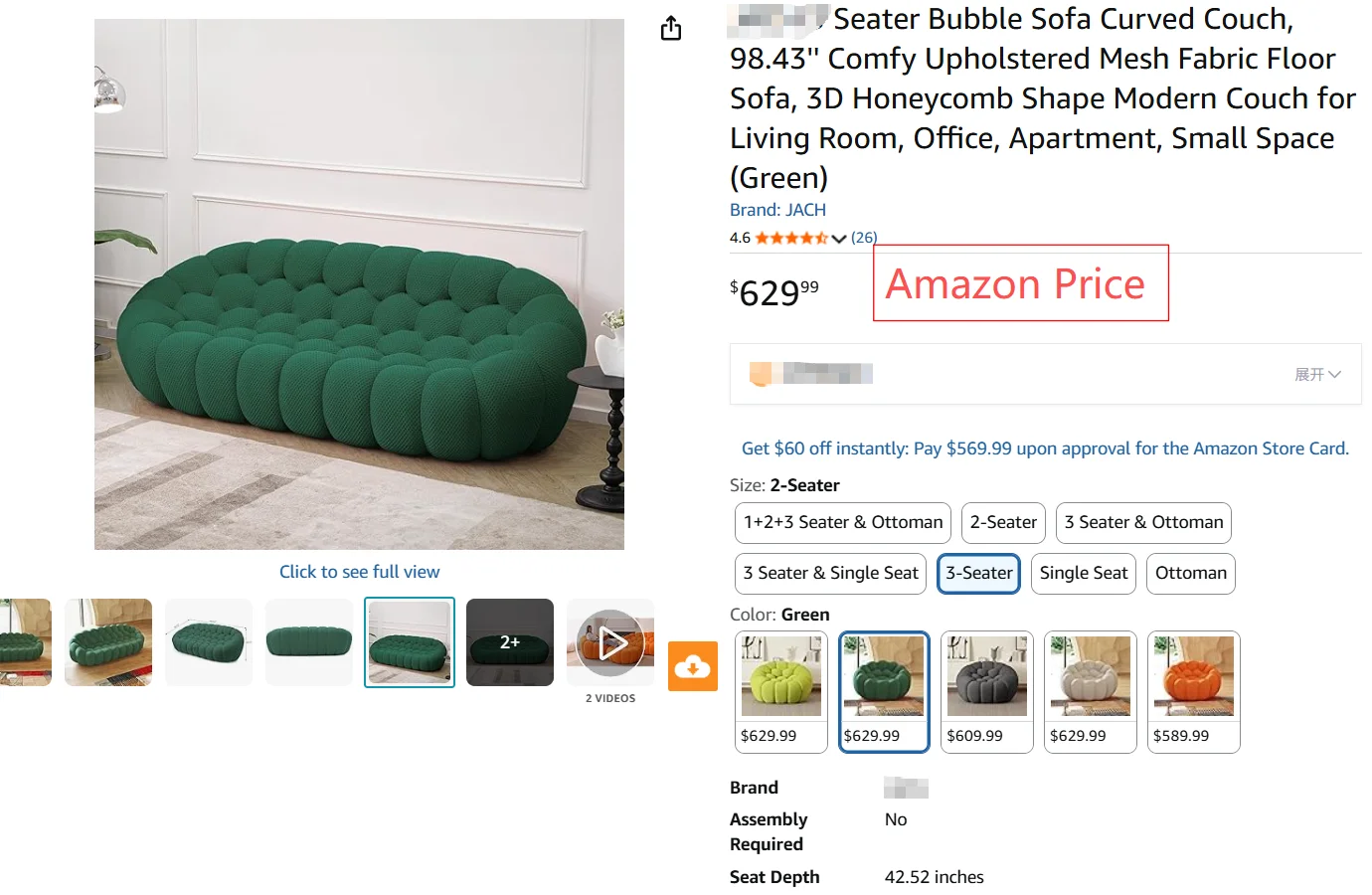The width and height of the screenshot is (1372, 895).
Task: View the top-down green sofa thumbnail
Action: click(x=209, y=642)
